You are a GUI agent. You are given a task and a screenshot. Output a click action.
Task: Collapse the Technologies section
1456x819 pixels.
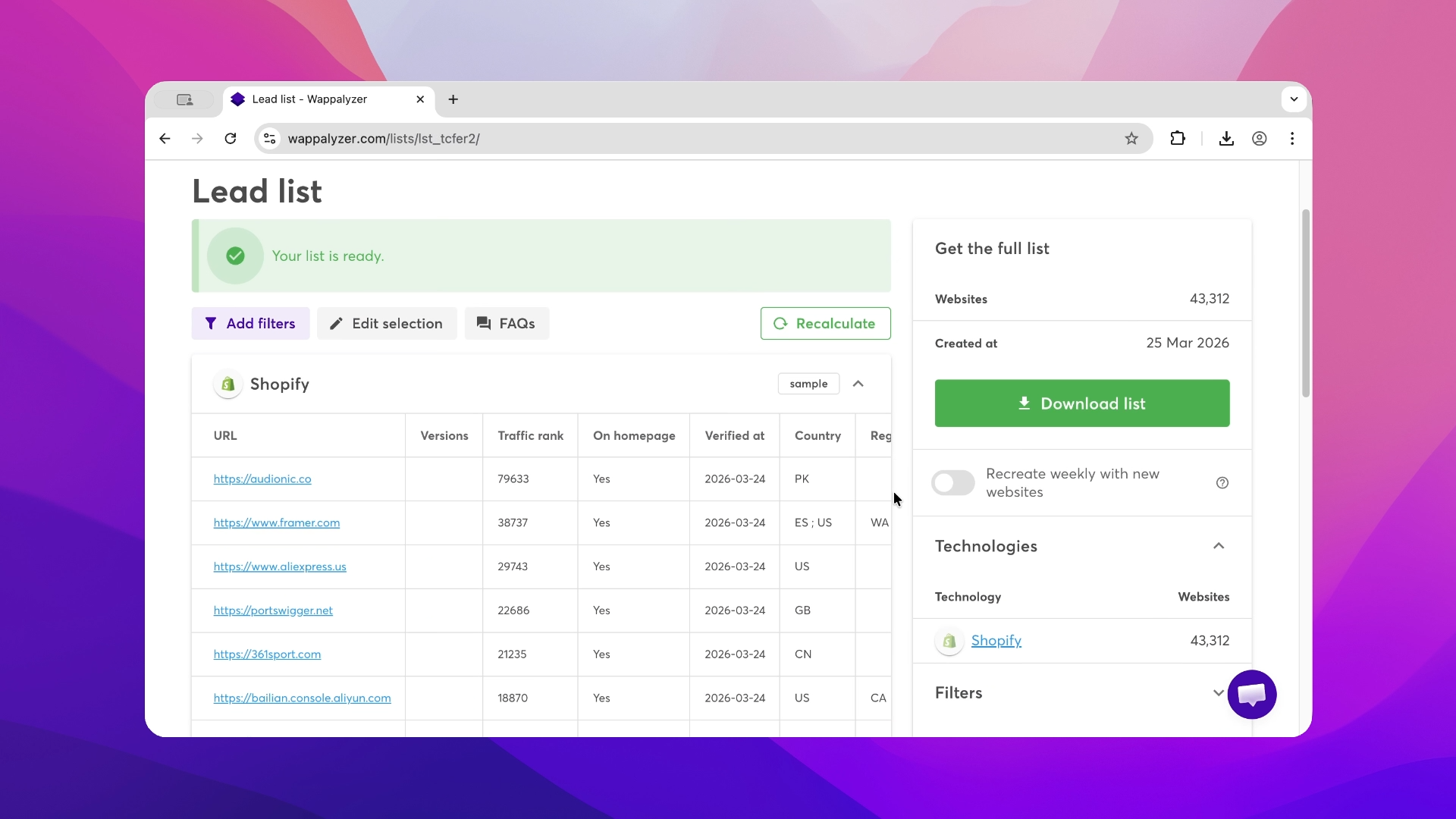coord(1219,546)
